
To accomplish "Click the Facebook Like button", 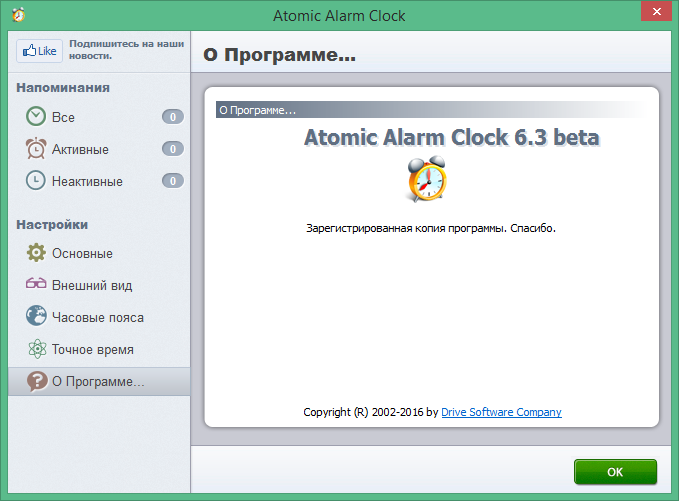I will pos(39,51).
